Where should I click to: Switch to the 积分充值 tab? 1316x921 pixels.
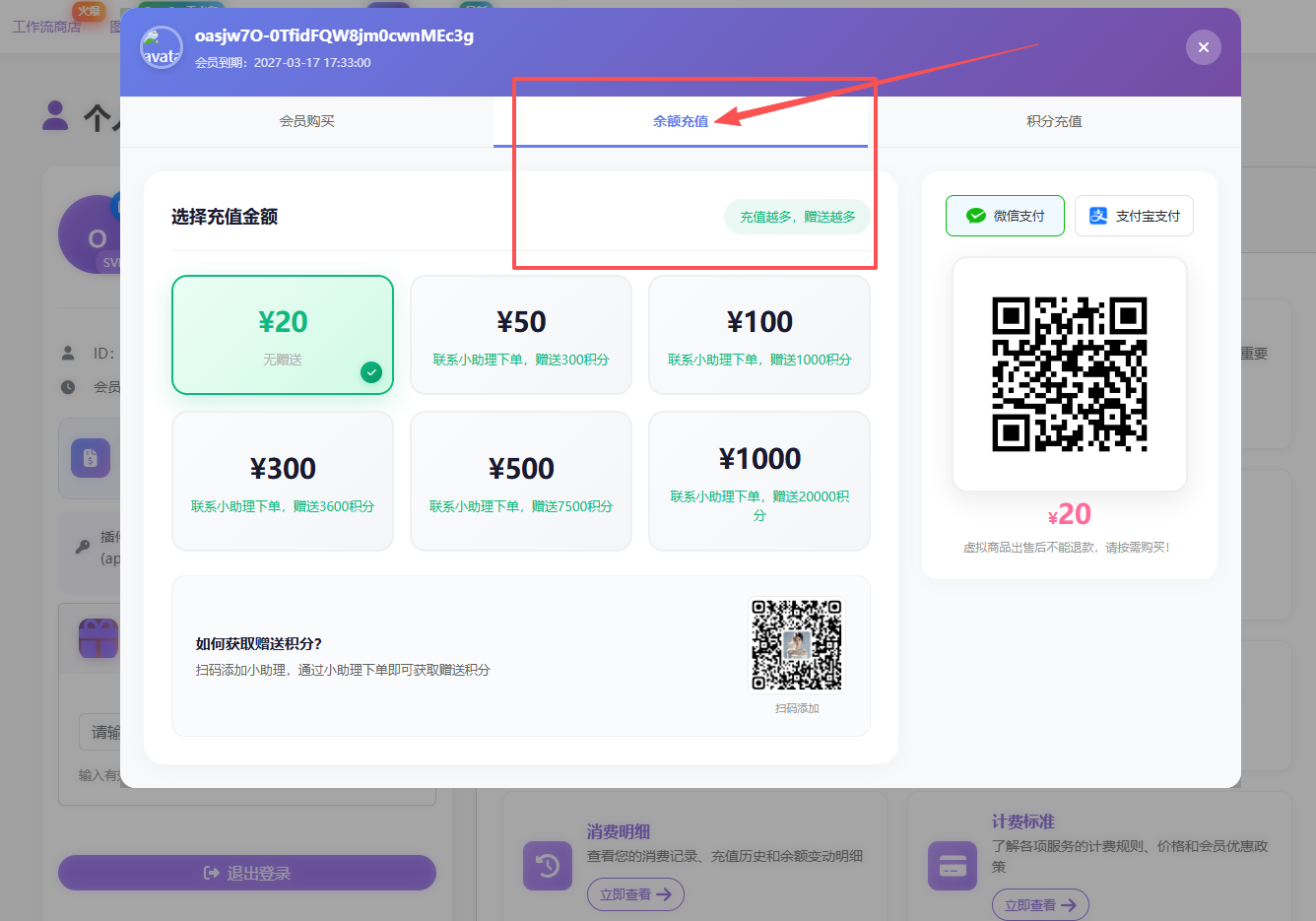tap(1053, 121)
